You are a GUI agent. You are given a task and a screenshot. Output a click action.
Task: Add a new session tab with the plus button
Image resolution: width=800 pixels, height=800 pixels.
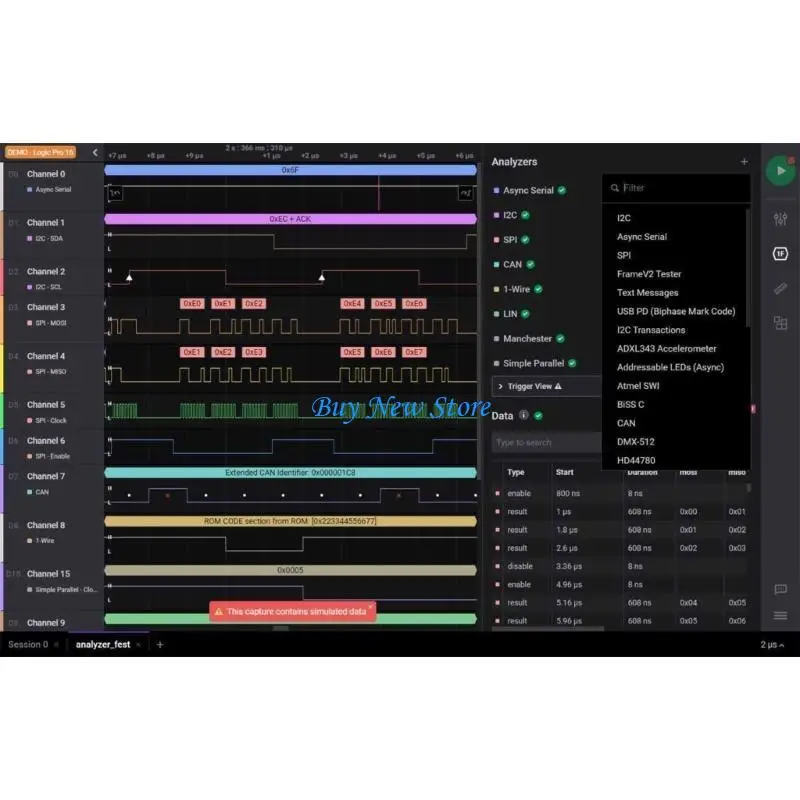[x=160, y=644]
